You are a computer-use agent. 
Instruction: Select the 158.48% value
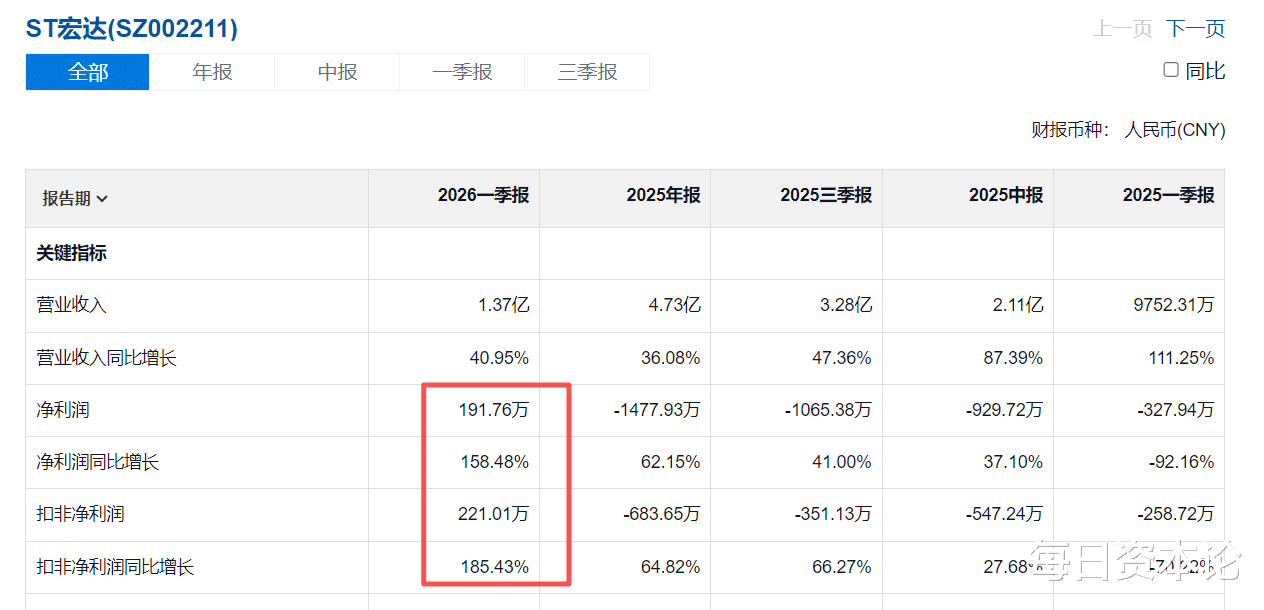click(495, 462)
